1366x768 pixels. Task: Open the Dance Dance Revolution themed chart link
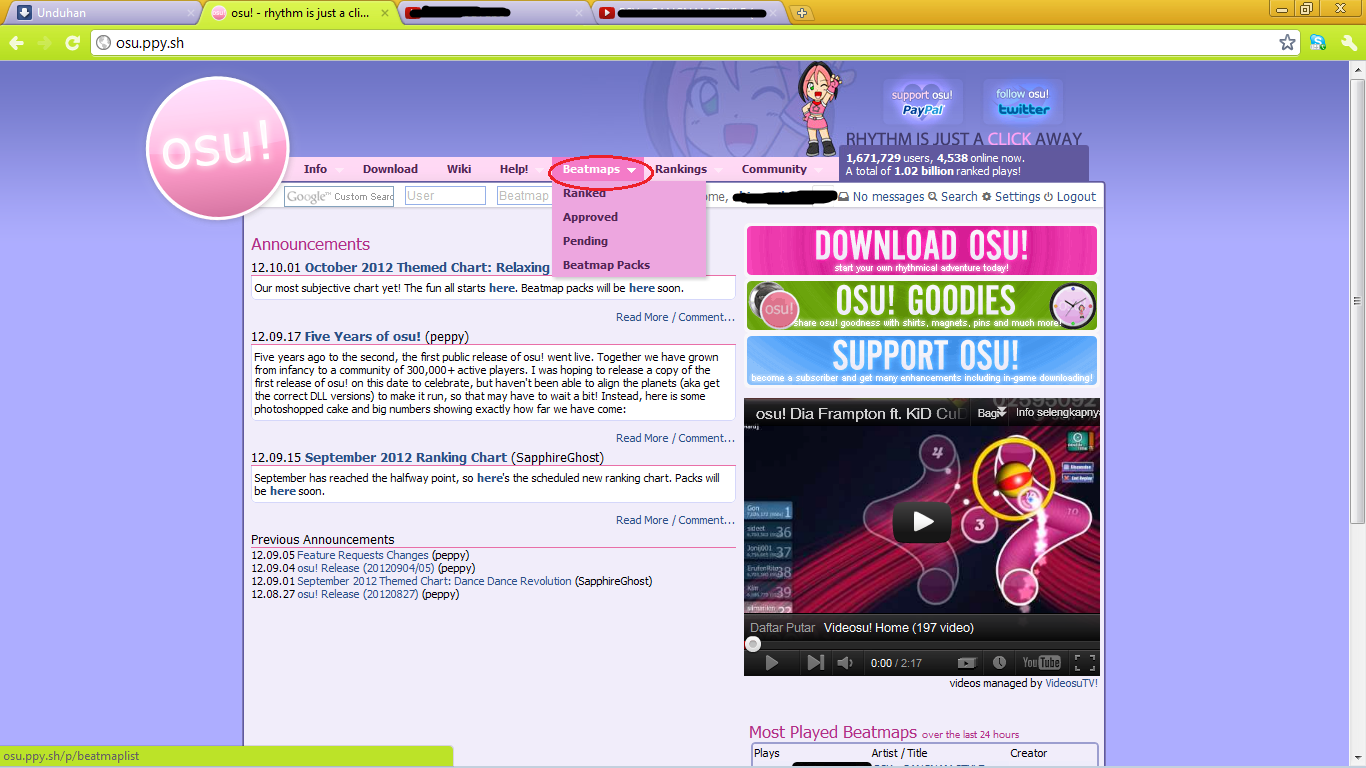point(434,581)
